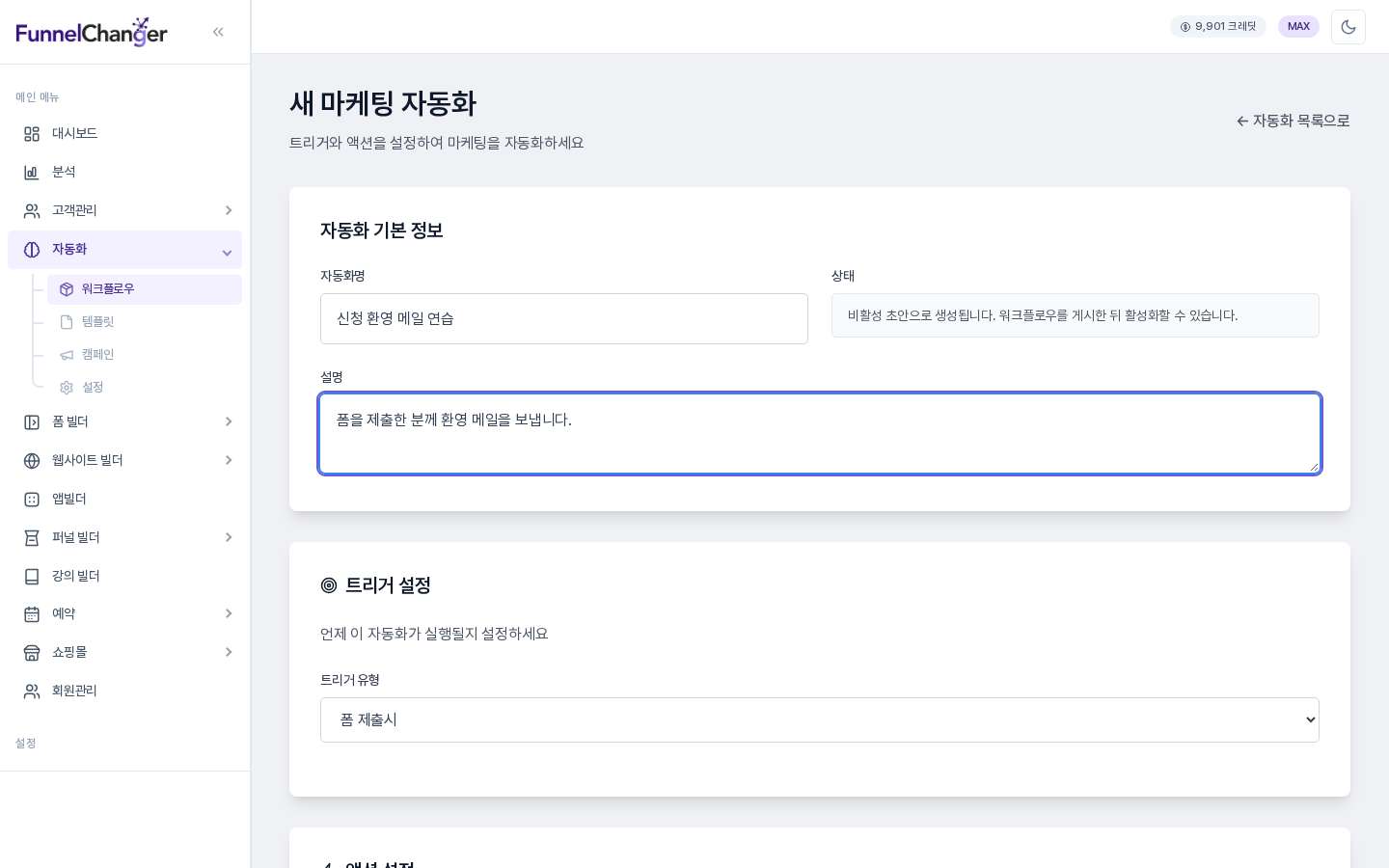The height and width of the screenshot is (868, 1389).
Task: Expand the 폼 빌더 submenu chevron
Action: [x=229, y=421]
